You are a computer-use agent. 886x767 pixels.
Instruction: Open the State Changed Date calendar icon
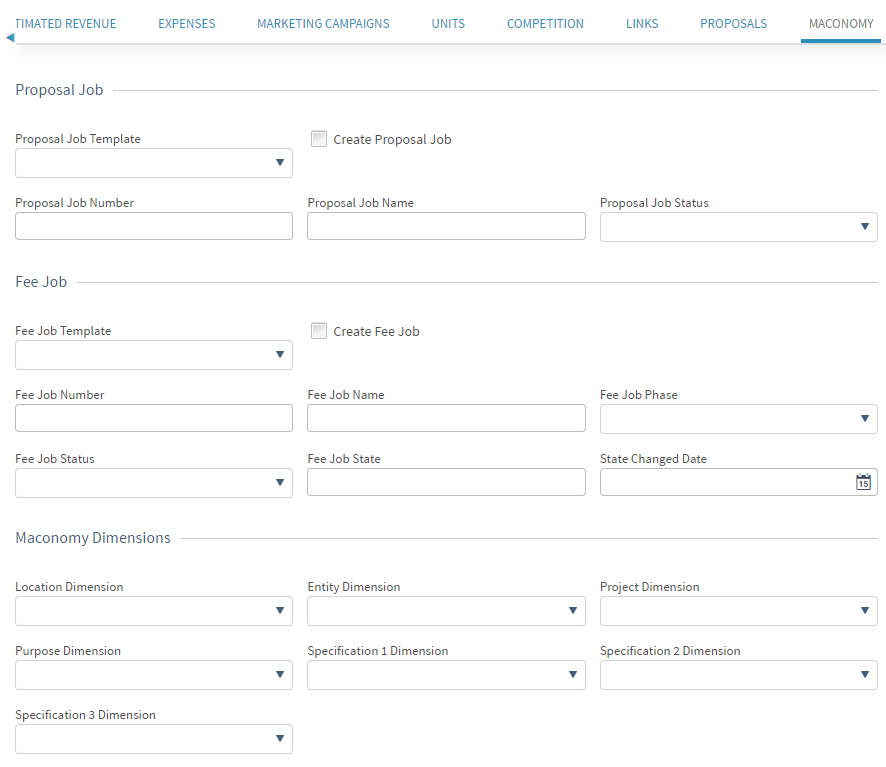tap(863, 482)
